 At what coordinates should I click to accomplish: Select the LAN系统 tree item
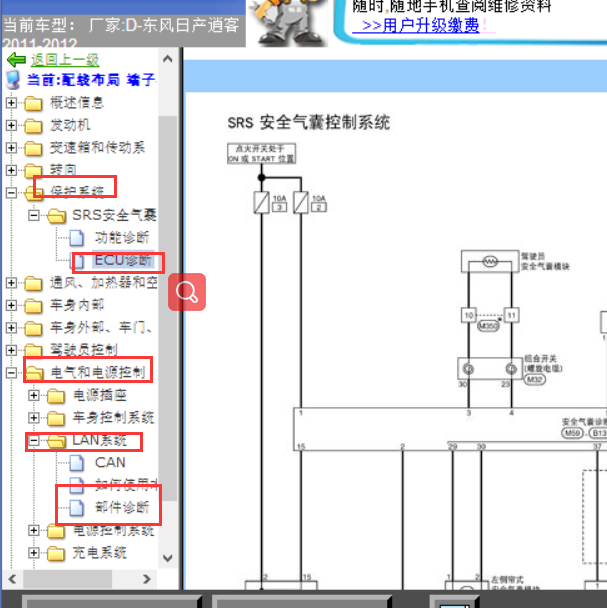click(100, 440)
